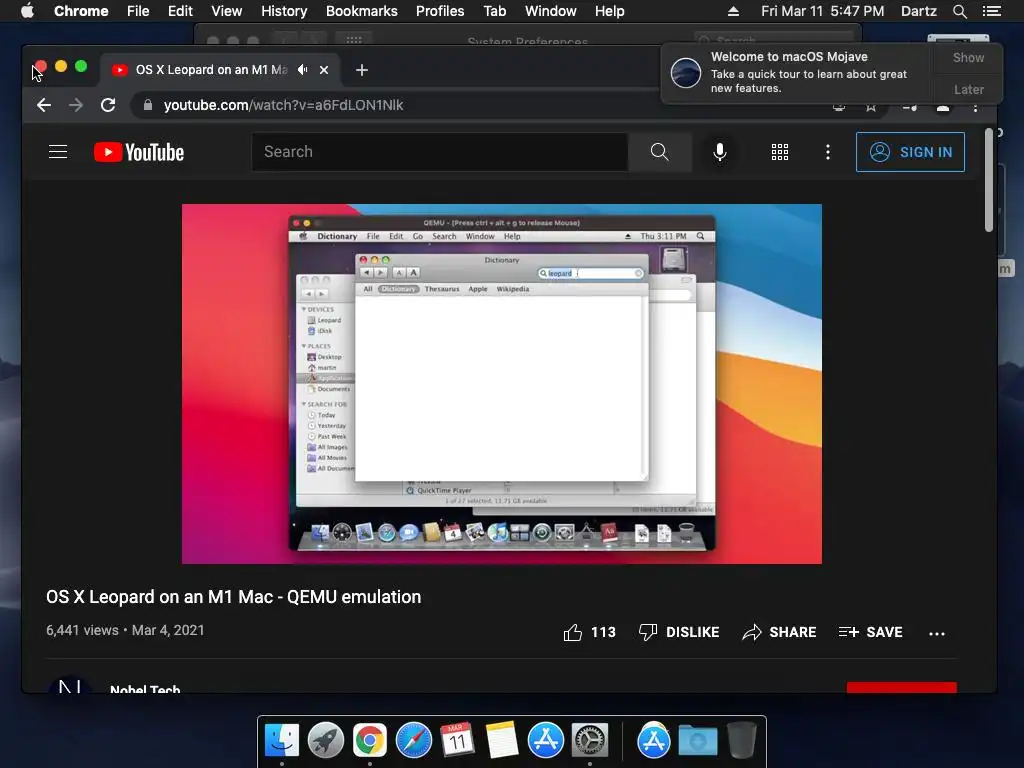Click the SHARE button

[779, 632]
